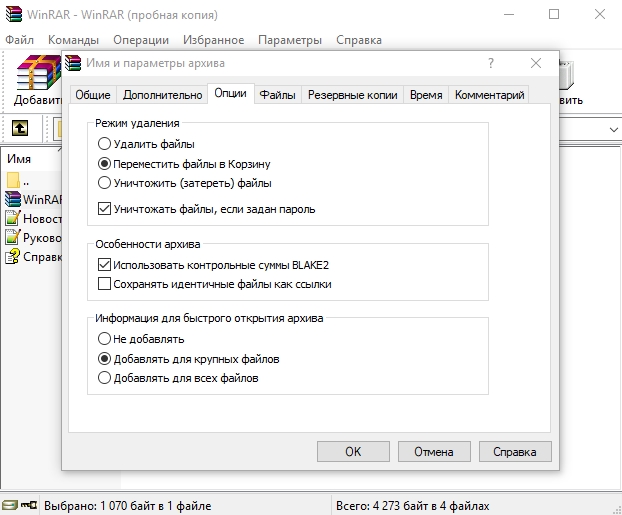The width and height of the screenshot is (622, 515).
Task: Click the Отмена button
Action: [434, 452]
